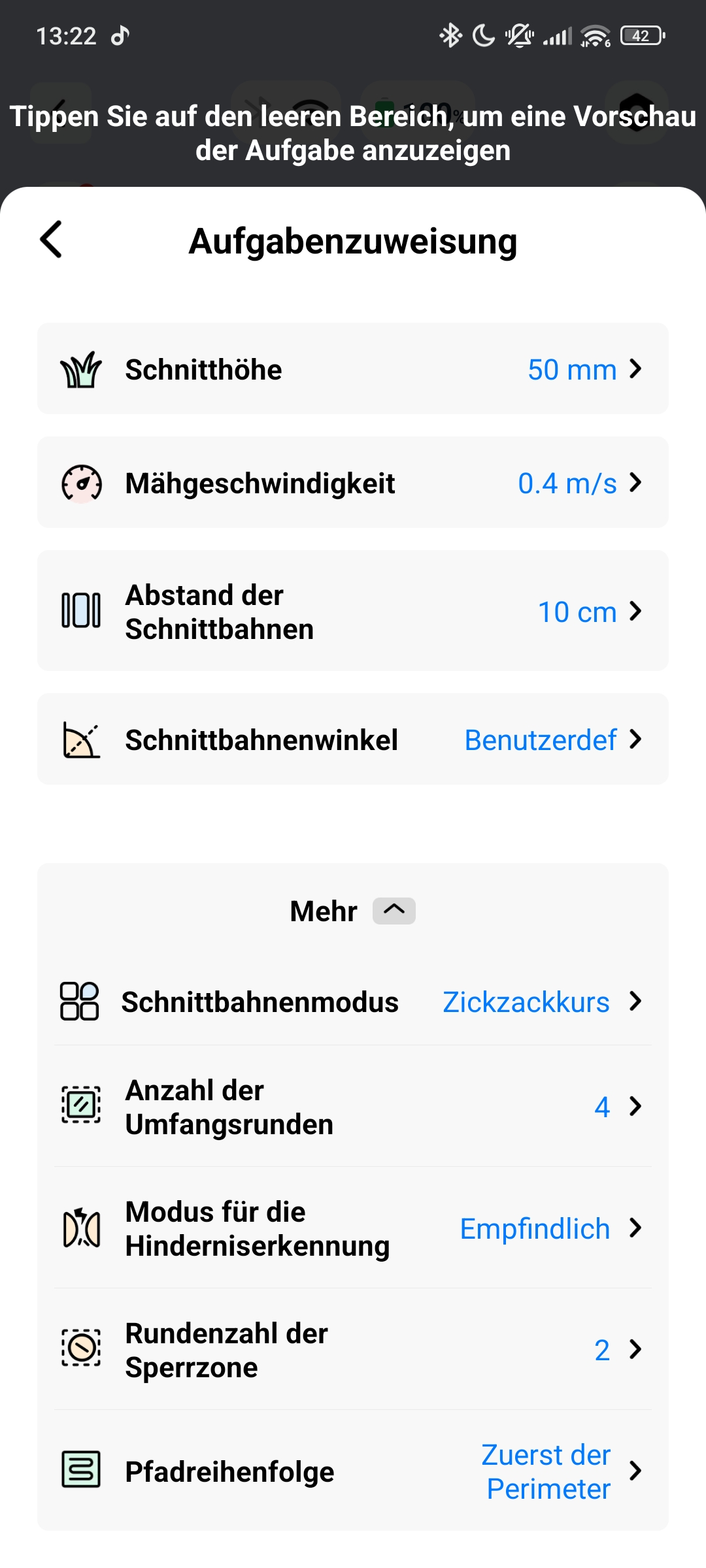The width and height of the screenshot is (706, 1568).
Task: Open the 0.4 m/s mowing speed selector
Action: 567,483
